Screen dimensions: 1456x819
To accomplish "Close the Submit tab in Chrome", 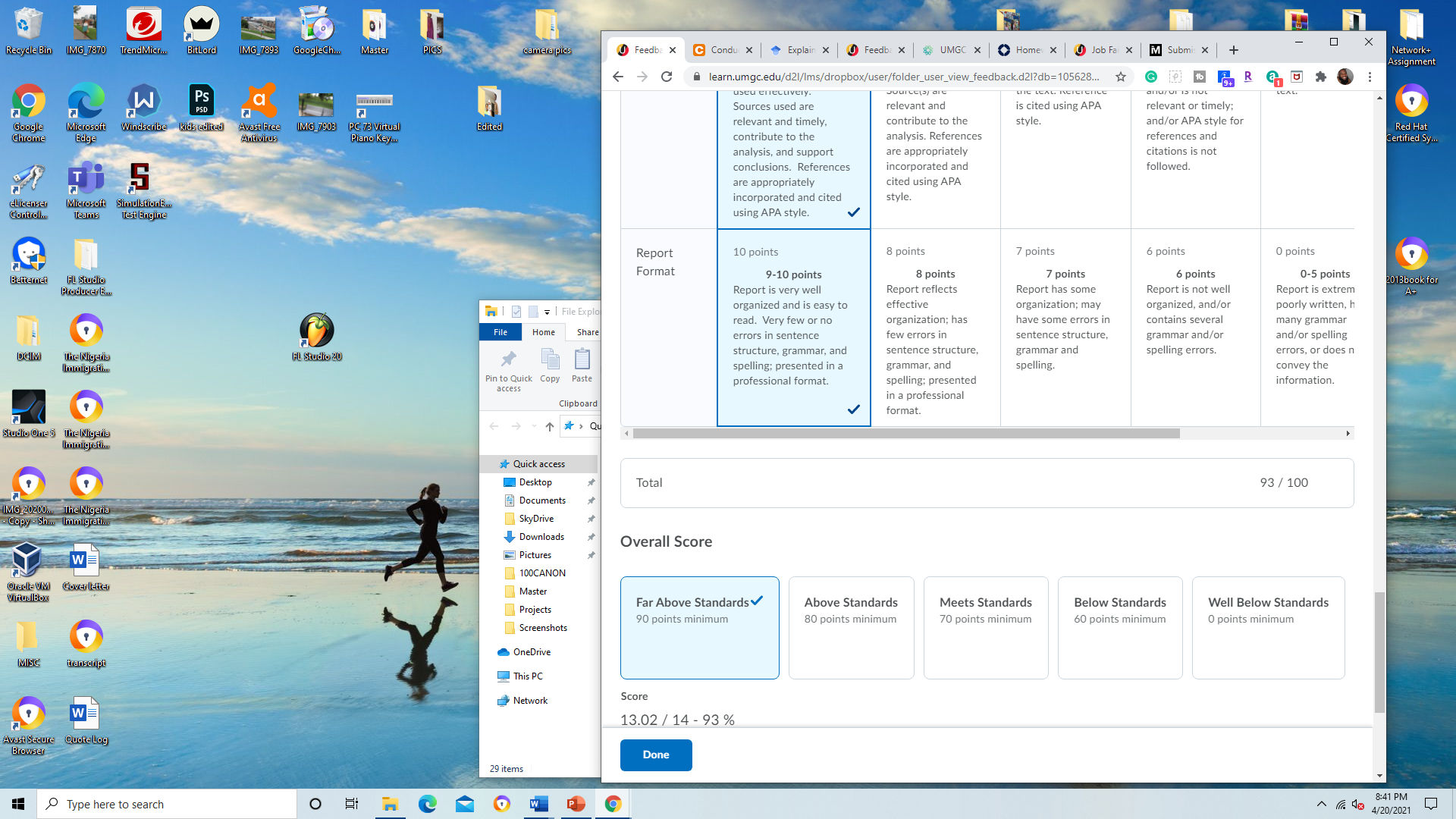I will [x=1205, y=50].
